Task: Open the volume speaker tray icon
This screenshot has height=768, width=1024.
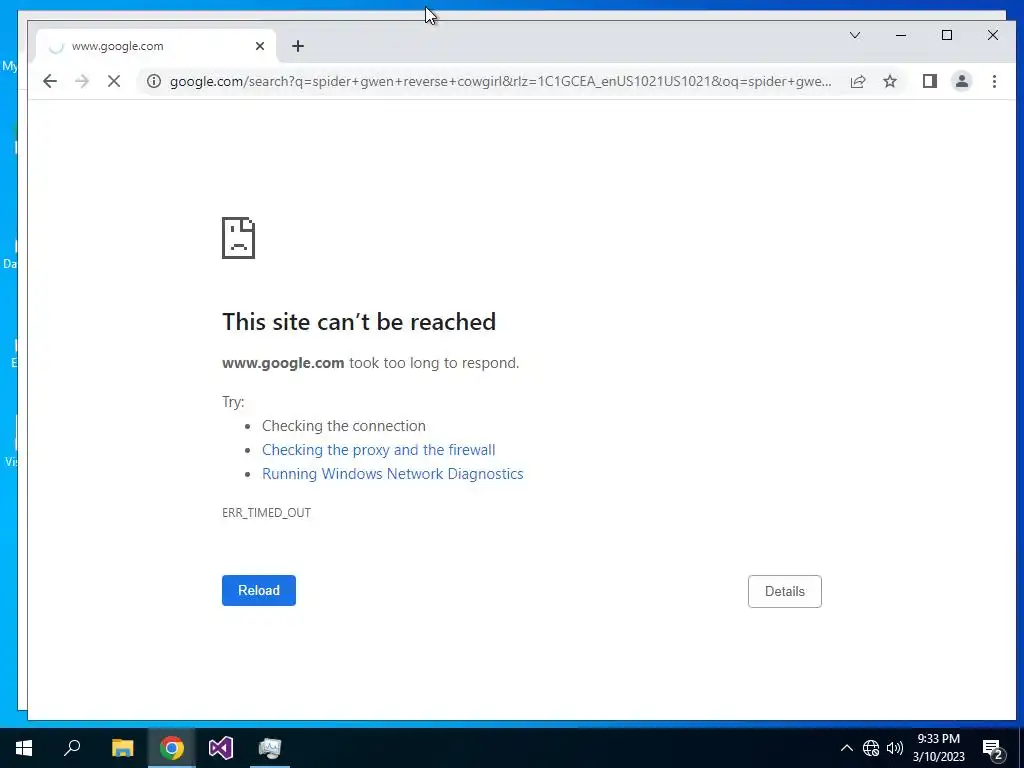Action: (x=895, y=748)
